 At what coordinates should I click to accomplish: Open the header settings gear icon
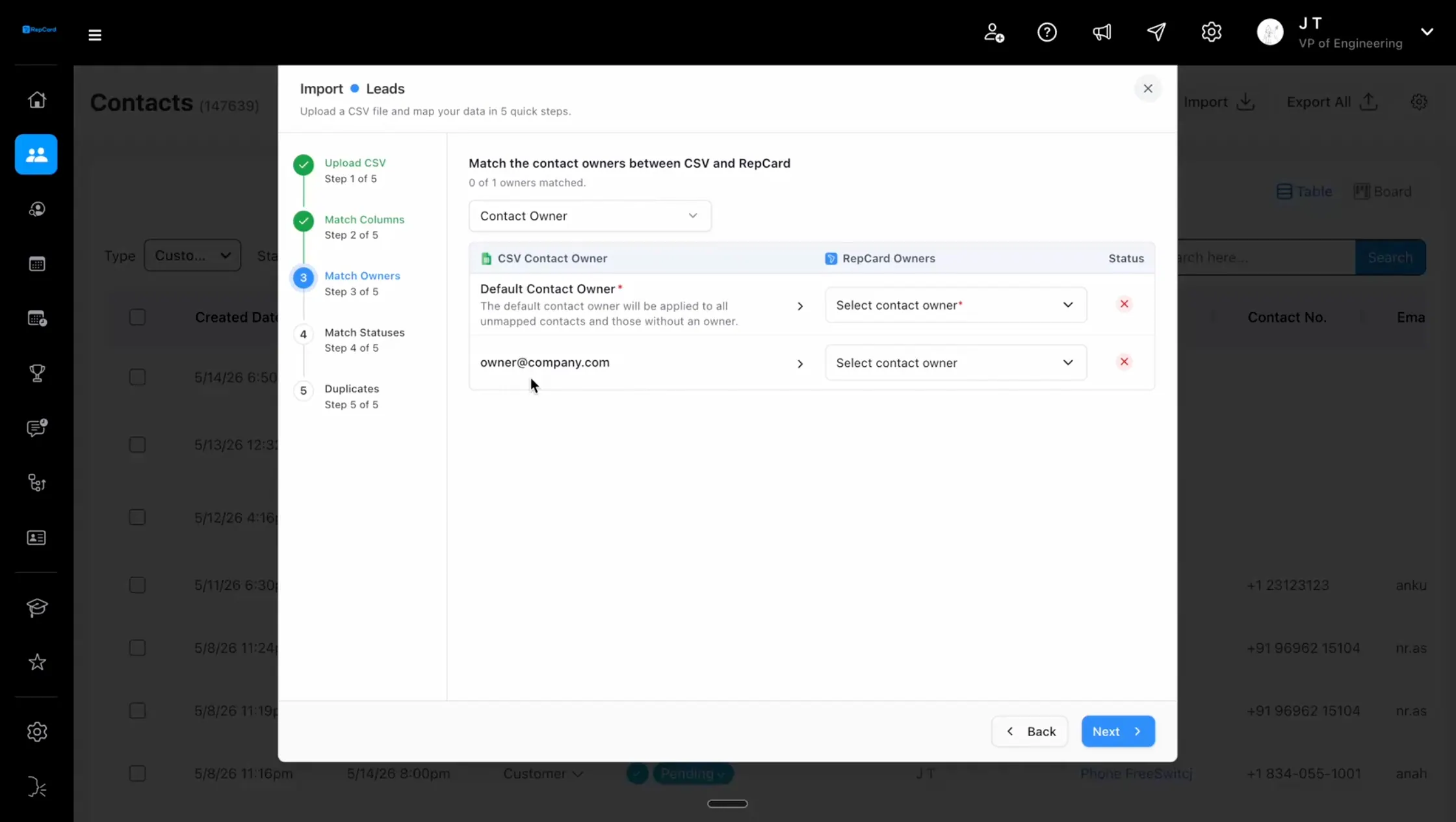point(1212,33)
